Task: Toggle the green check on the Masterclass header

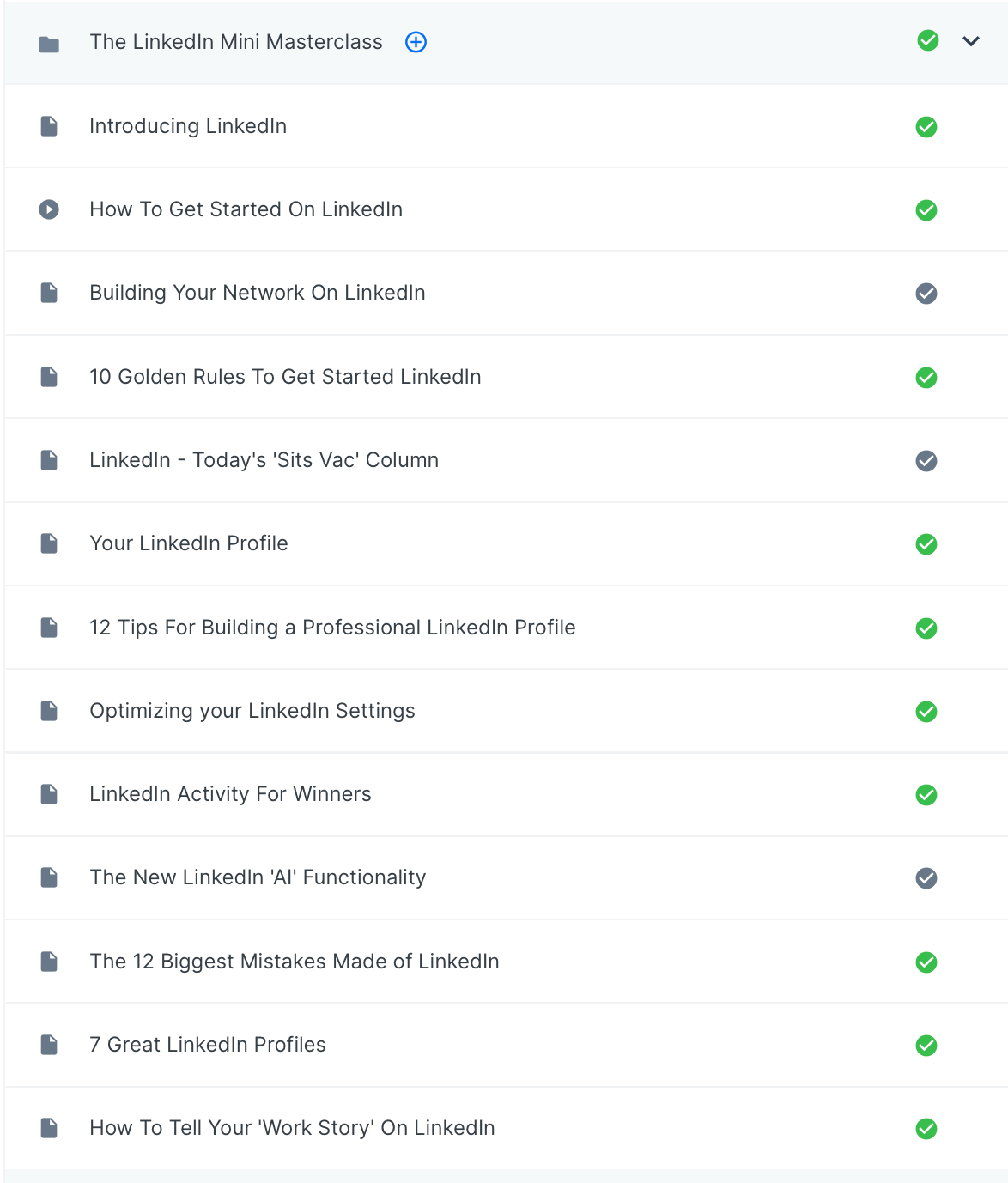Action: [x=928, y=40]
